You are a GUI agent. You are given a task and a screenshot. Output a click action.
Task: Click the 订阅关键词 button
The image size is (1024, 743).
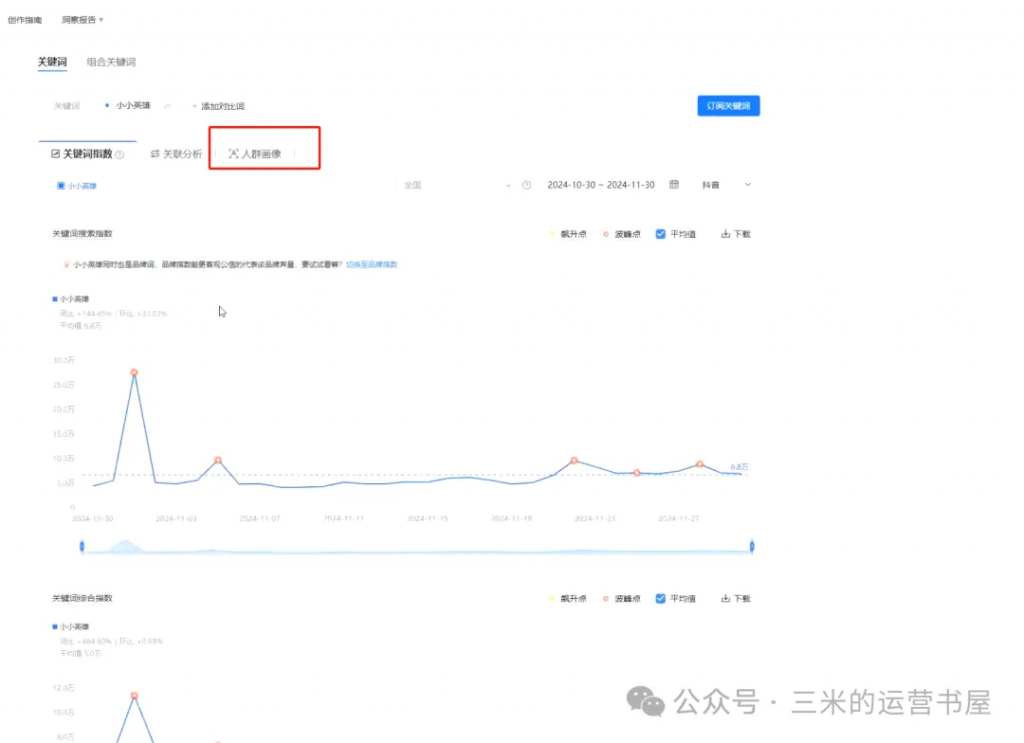click(728, 105)
